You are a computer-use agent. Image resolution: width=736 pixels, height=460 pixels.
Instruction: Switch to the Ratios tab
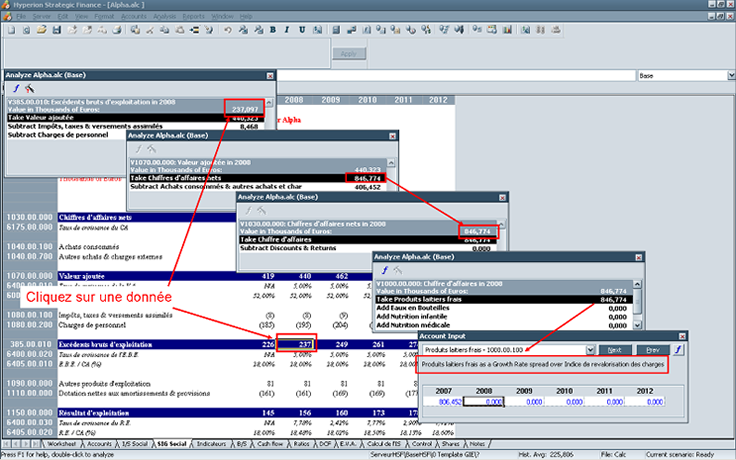(302, 444)
